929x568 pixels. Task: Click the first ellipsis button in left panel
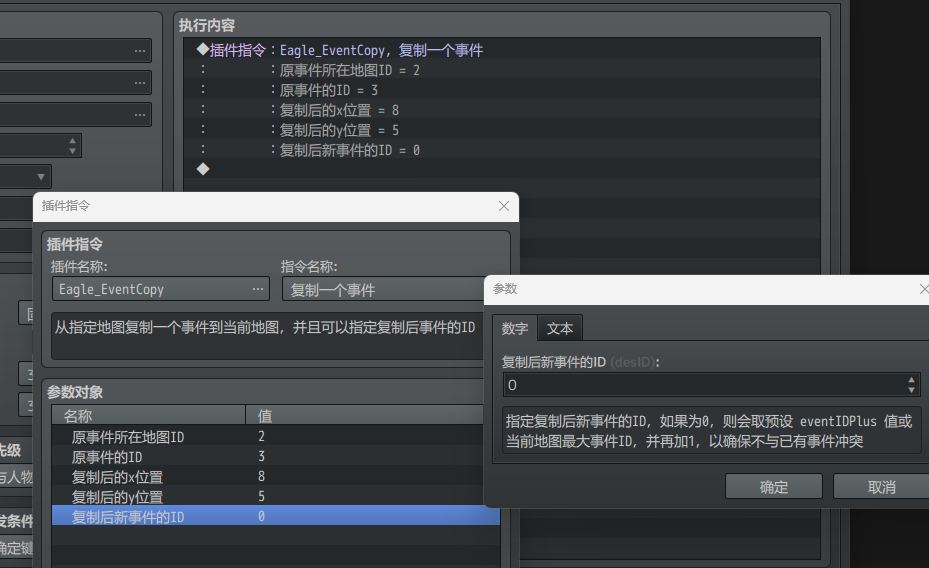click(140, 51)
